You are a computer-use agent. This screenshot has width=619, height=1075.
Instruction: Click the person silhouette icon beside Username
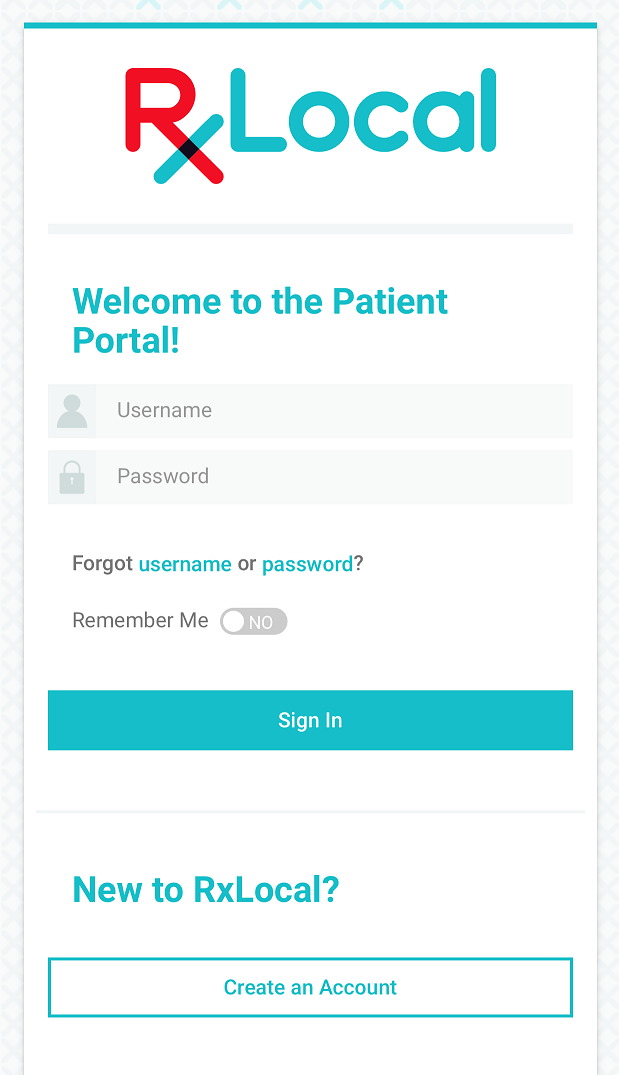pos(72,411)
